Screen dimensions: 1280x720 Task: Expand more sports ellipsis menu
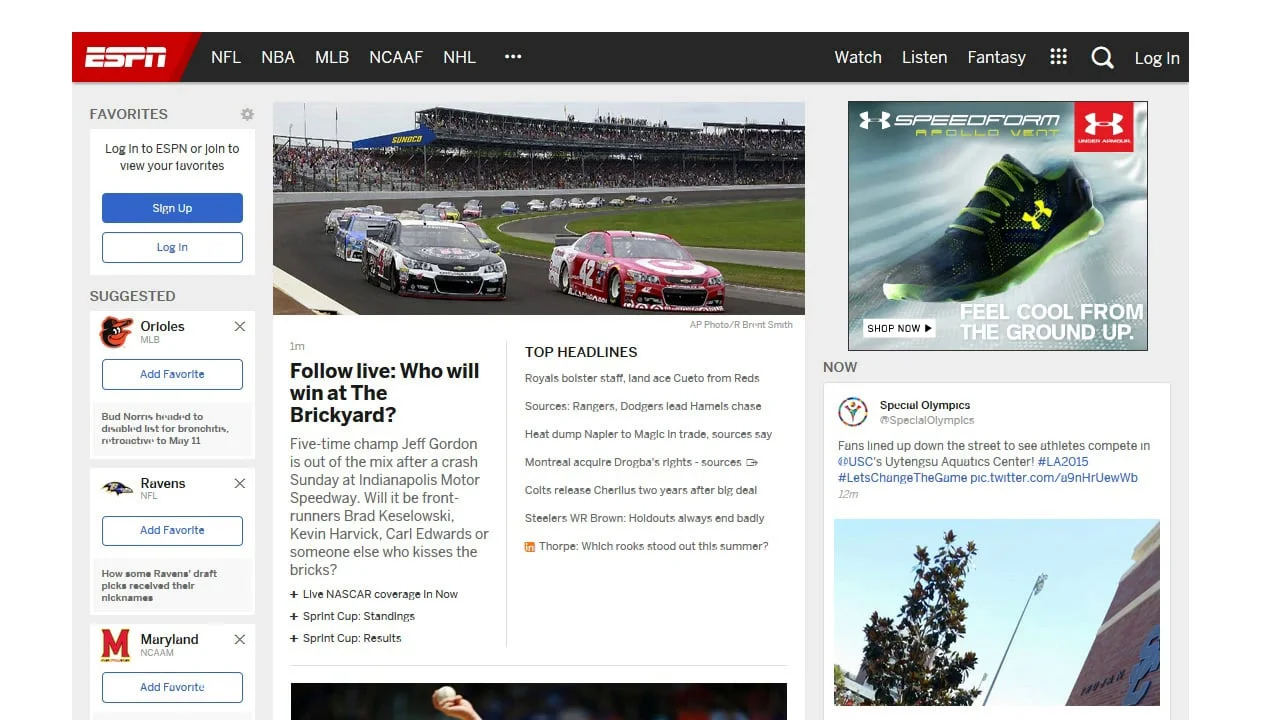[513, 57]
